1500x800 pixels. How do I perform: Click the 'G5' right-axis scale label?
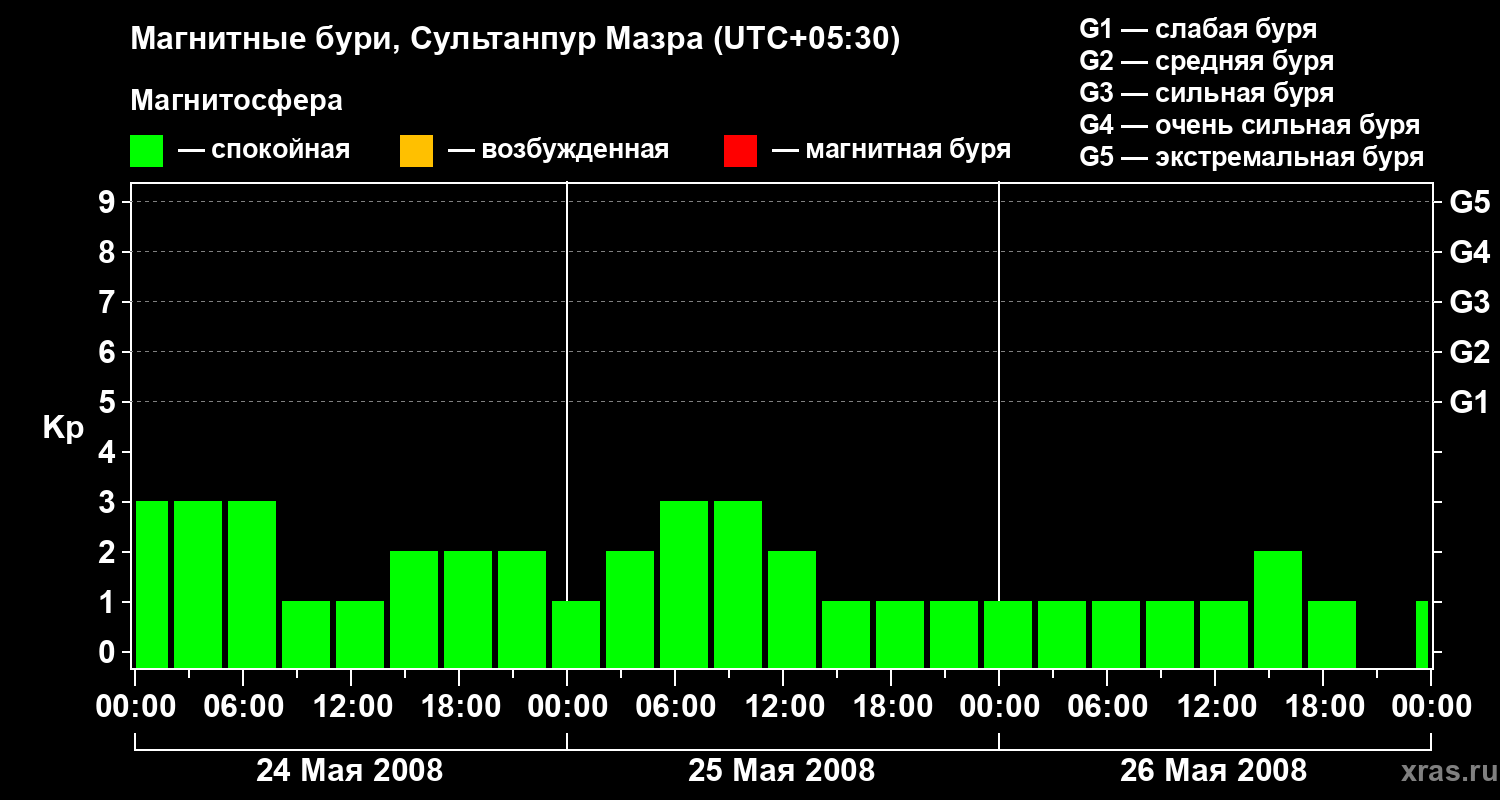(1469, 202)
